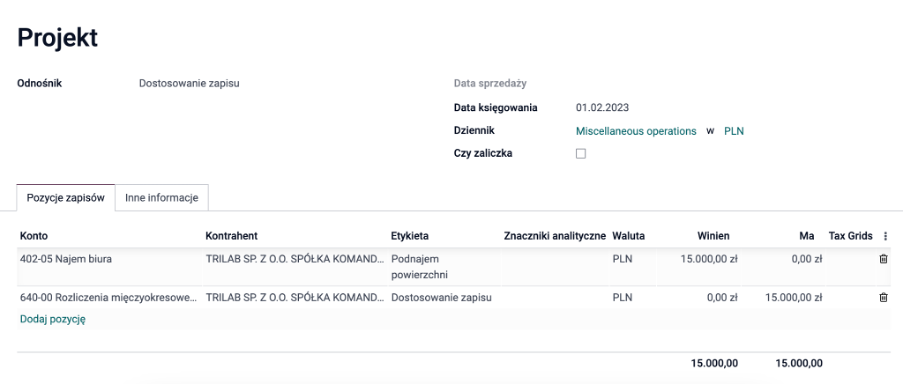The image size is (904, 384).
Task: Open Kontrahent TRILAB in the first row
Action: pos(295,259)
